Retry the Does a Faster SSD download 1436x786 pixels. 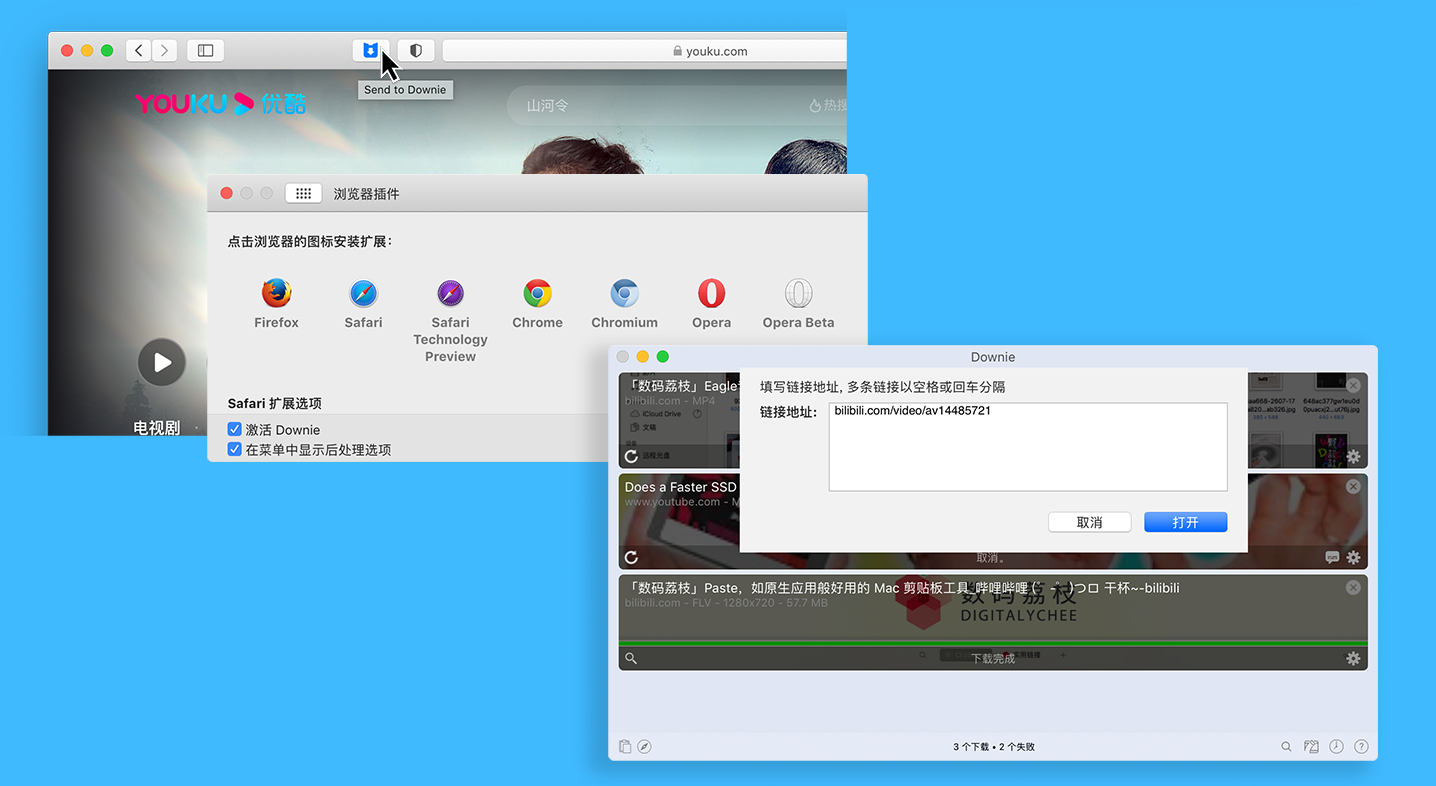pos(631,557)
